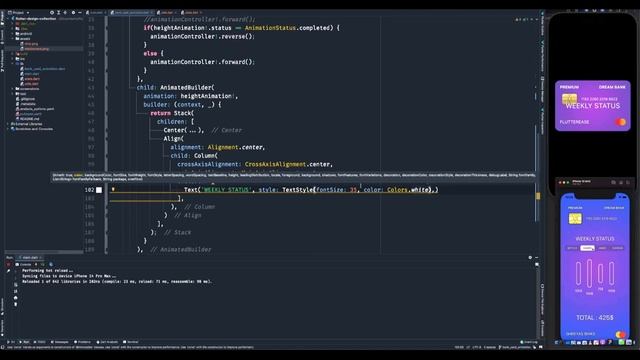Collapse the assets folder arrow

click(13, 38)
